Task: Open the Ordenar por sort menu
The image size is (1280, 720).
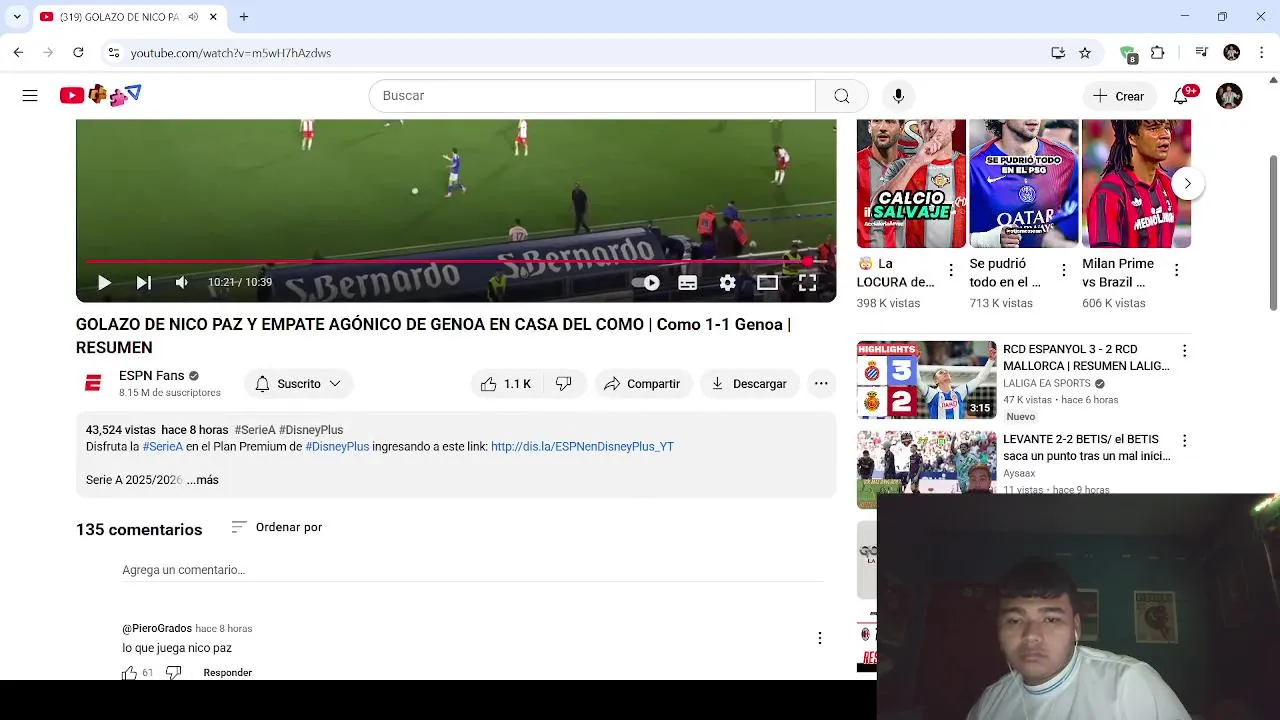Action: coord(276,527)
